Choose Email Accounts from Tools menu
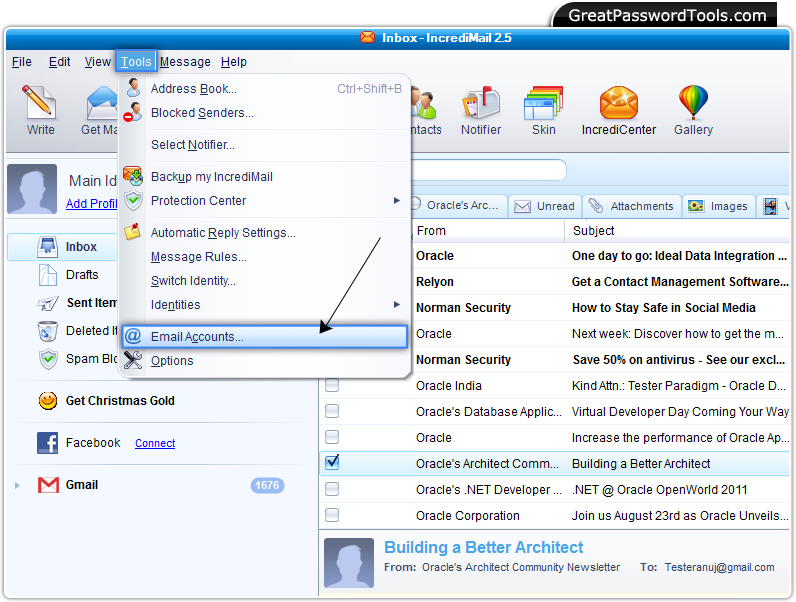The image size is (796, 602). 197,337
